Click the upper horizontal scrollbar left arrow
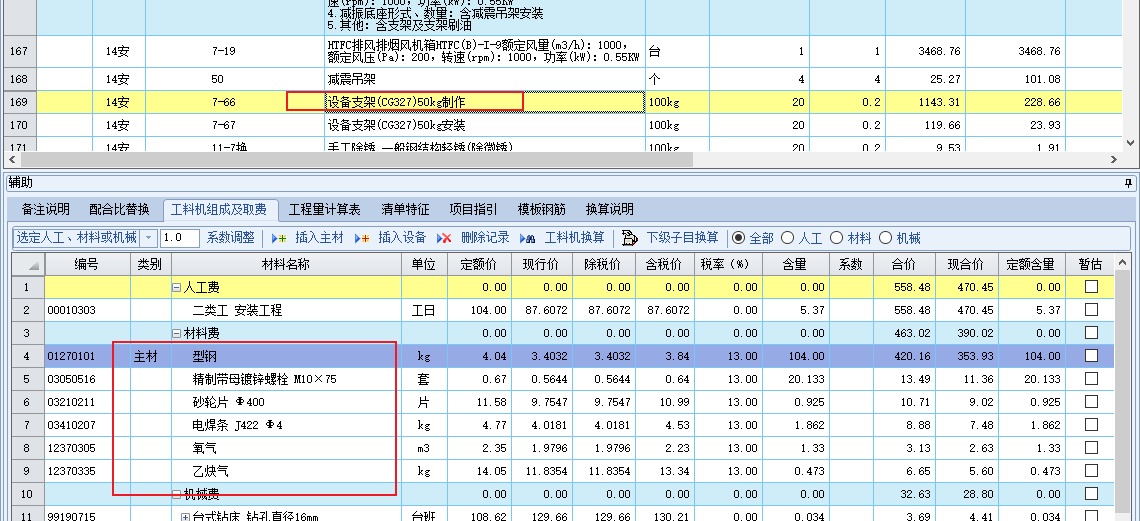Screen dimensions: 1140x521 point(11,159)
